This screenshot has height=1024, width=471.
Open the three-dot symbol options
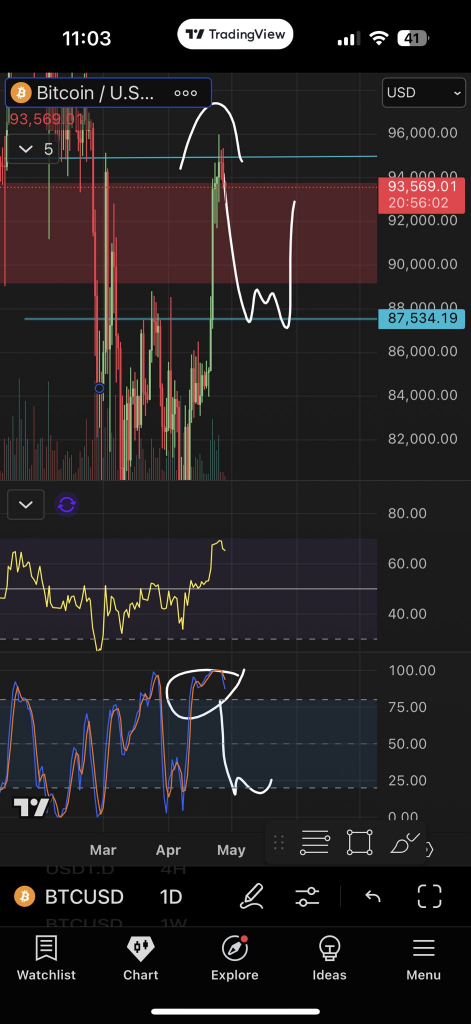pyautogui.click(x=186, y=93)
